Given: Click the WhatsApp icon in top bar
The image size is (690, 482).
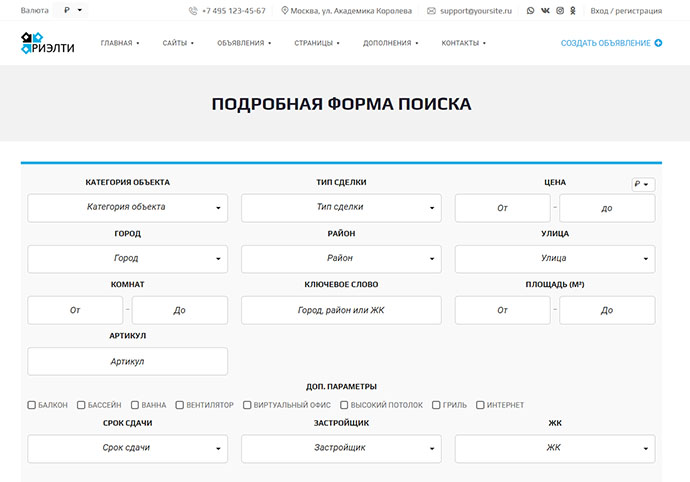Looking at the screenshot, I should pos(530,11).
